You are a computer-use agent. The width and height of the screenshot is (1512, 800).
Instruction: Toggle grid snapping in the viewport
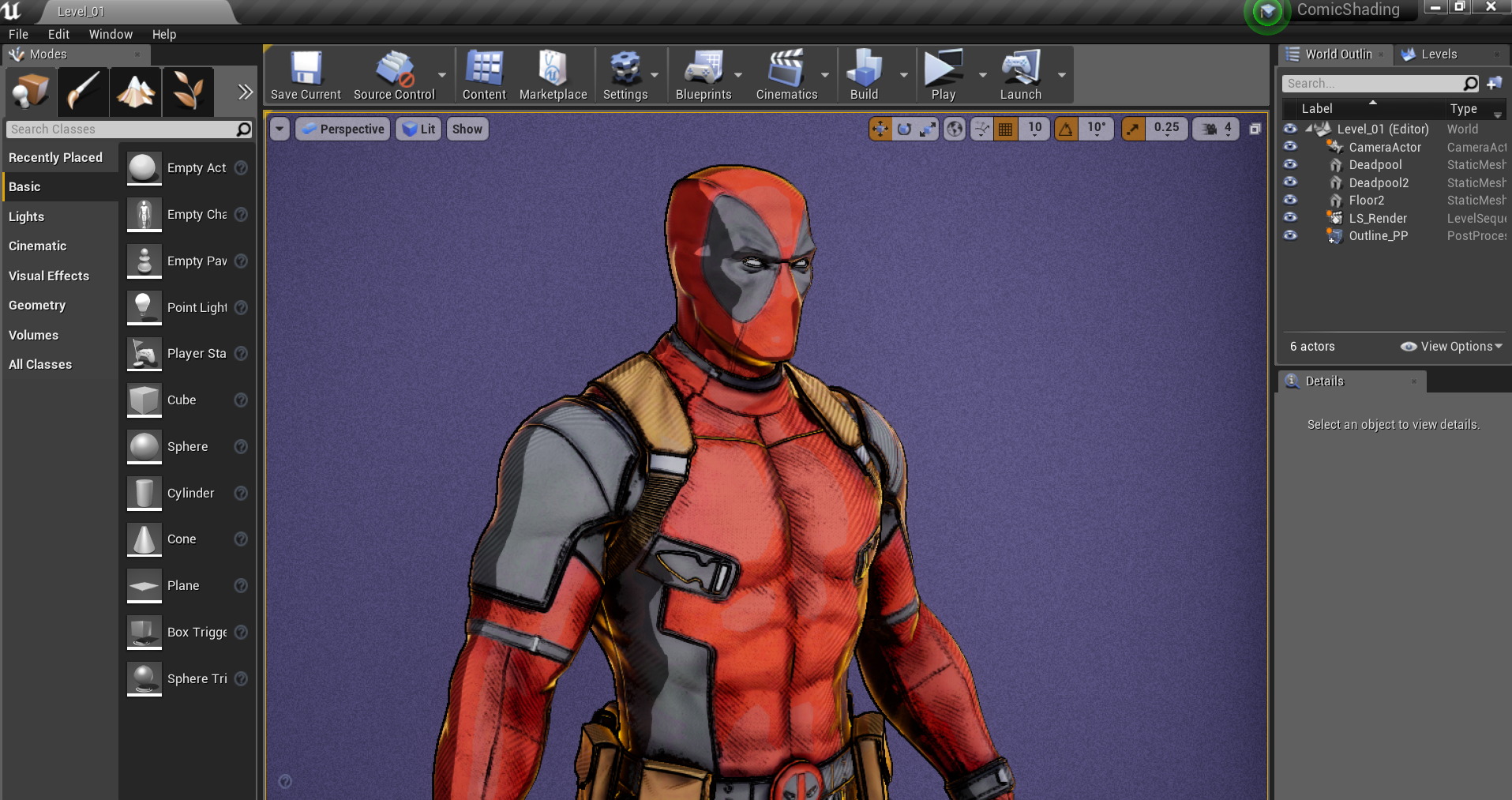(x=1005, y=129)
